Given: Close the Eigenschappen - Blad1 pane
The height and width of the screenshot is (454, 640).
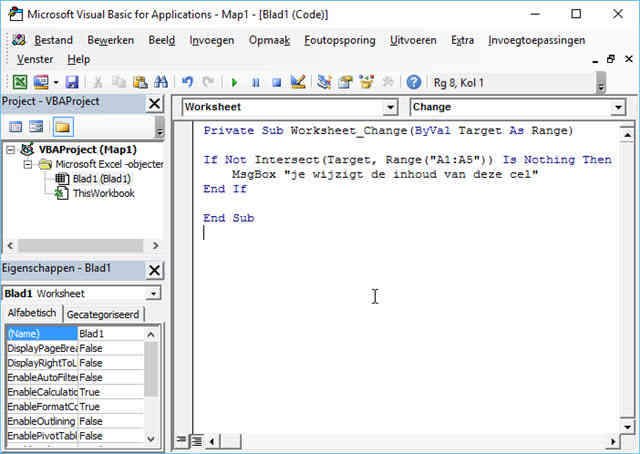Looking at the screenshot, I should coord(154,270).
